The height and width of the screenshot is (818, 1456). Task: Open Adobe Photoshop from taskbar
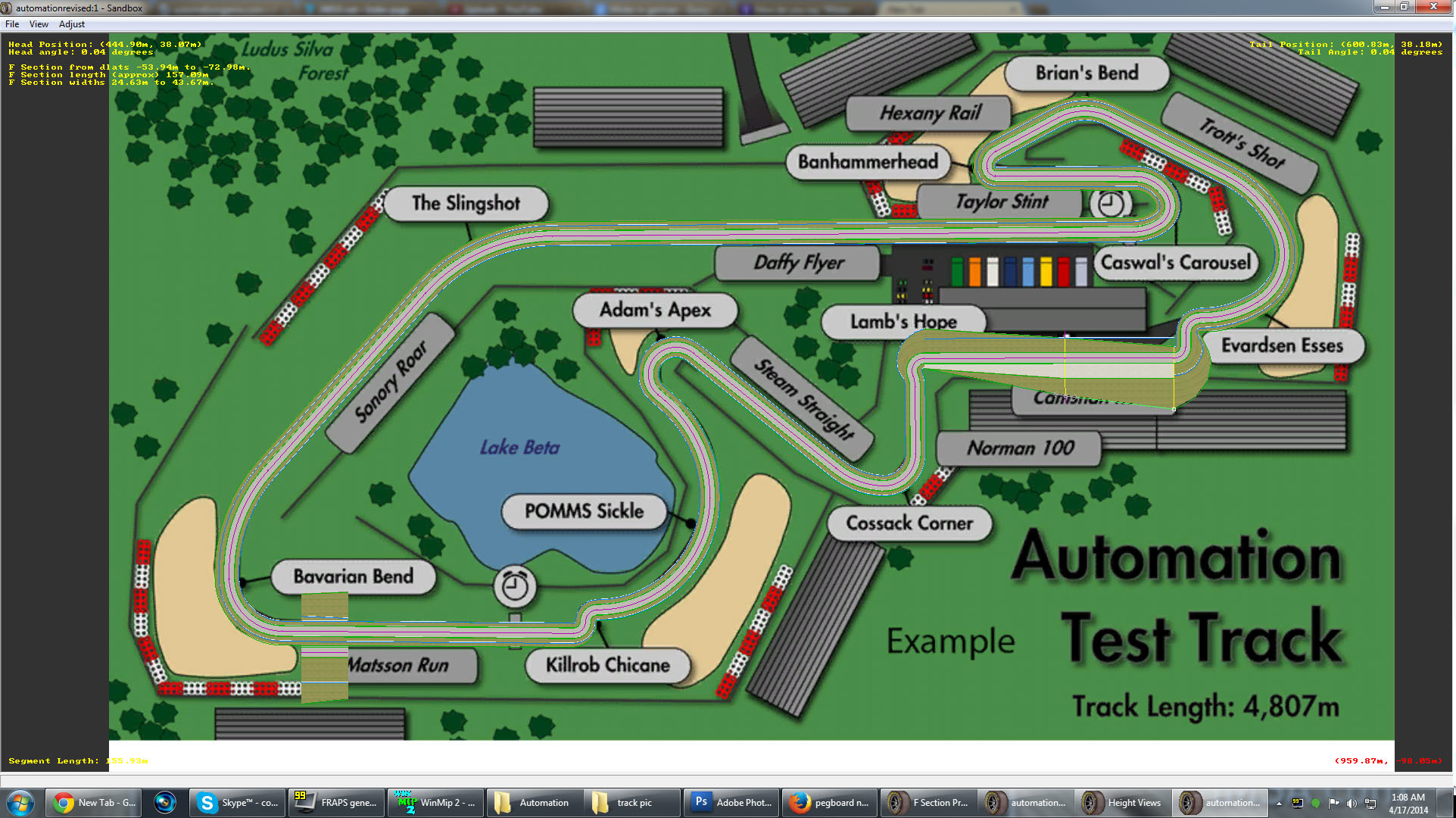click(731, 803)
